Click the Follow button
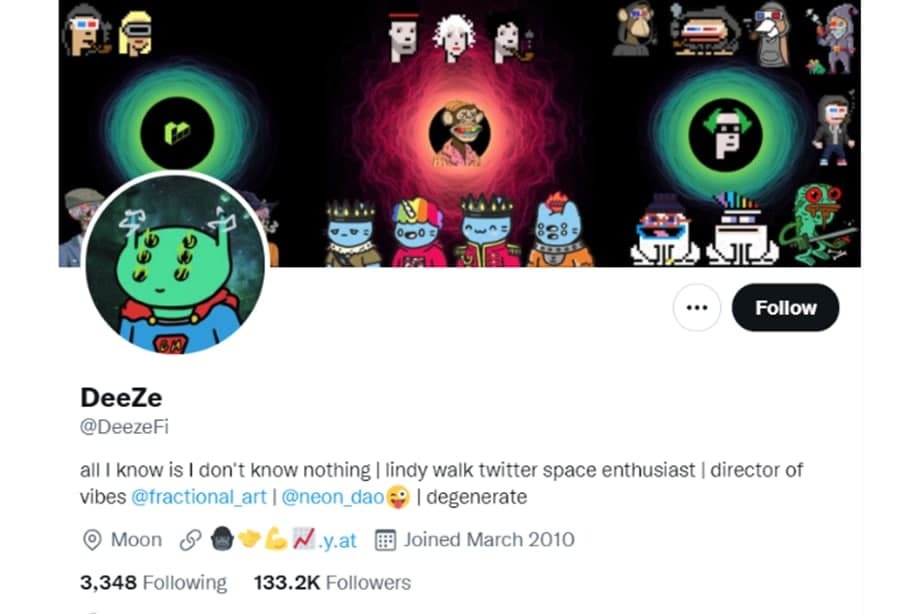921x614 pixels. (x=785, y=307)
